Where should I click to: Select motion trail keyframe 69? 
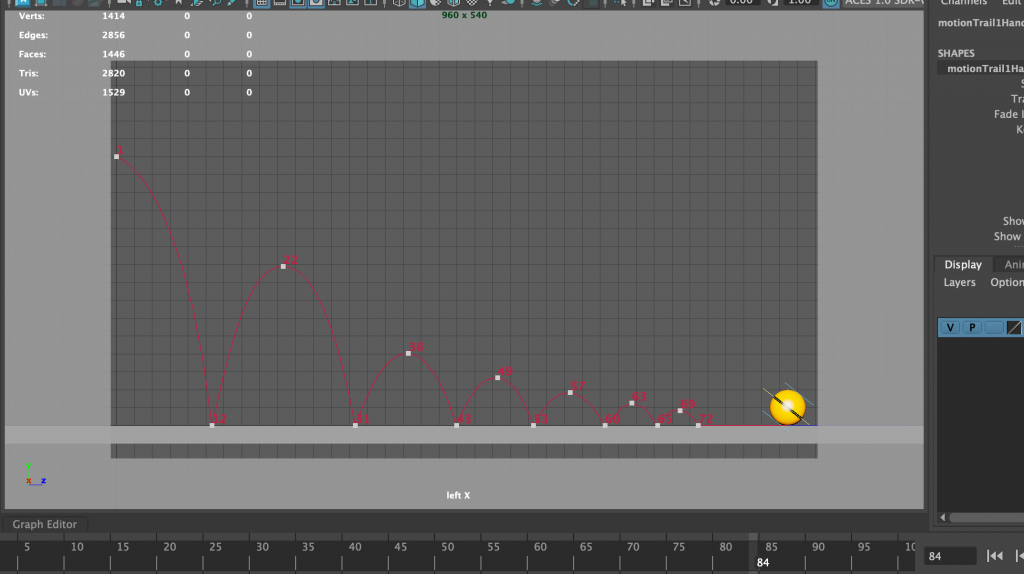[680, 411]
